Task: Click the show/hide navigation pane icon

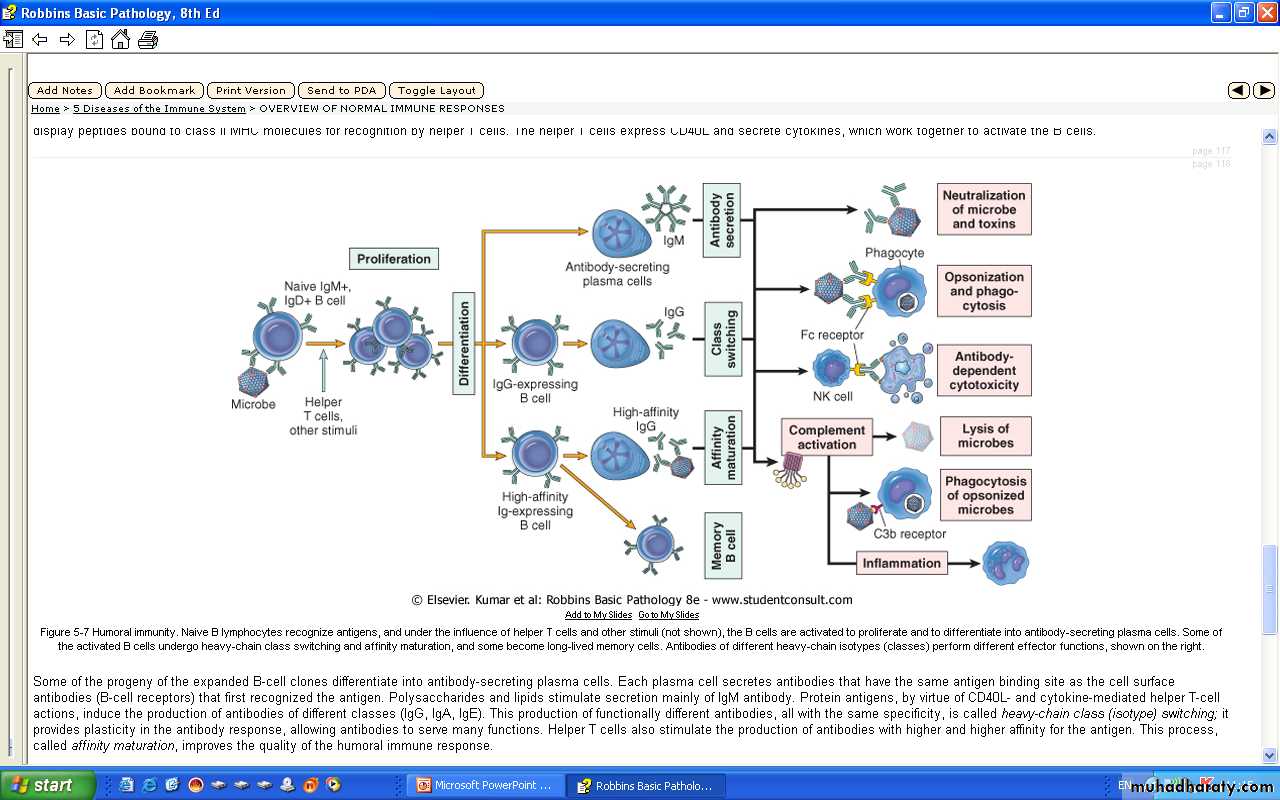Action: click(x=13, y=40)
